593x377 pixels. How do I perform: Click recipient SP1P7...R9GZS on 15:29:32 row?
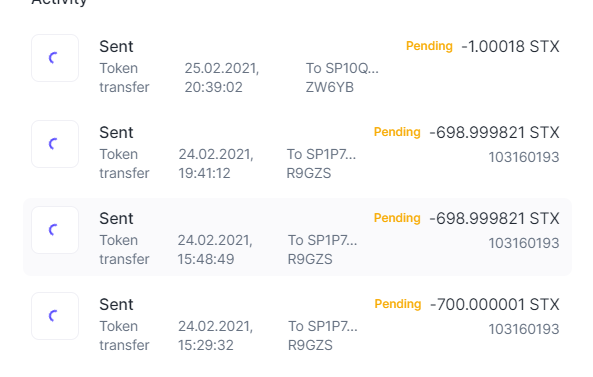[x=323, y=335]
